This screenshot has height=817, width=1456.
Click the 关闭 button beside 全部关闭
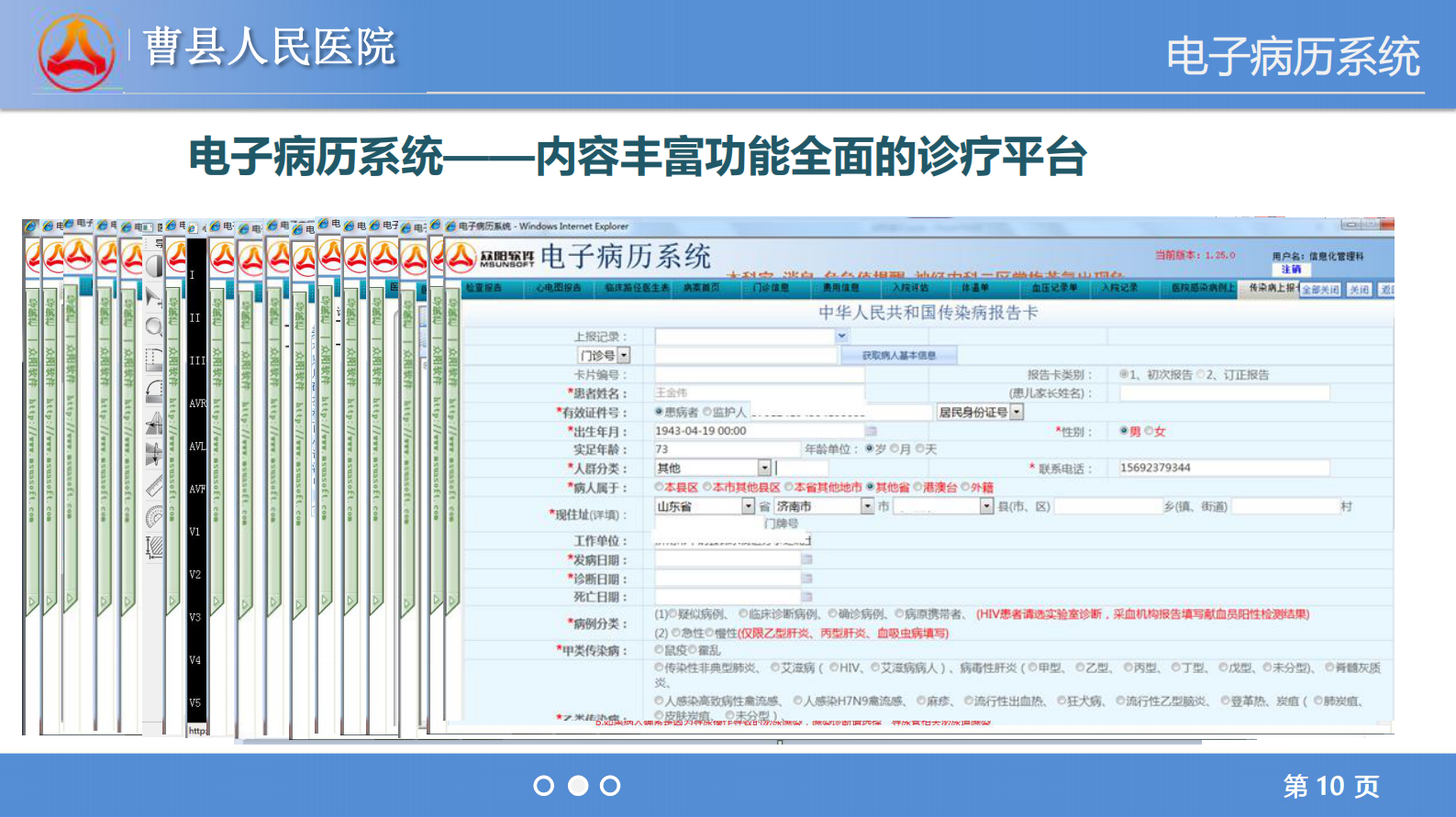pos(1359,289)
